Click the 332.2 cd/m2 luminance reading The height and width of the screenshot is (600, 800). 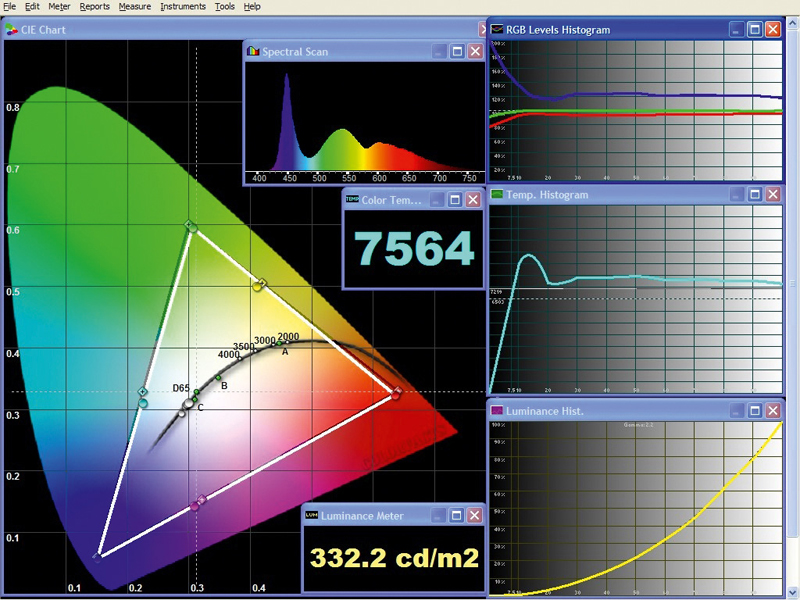coord(394,558)
